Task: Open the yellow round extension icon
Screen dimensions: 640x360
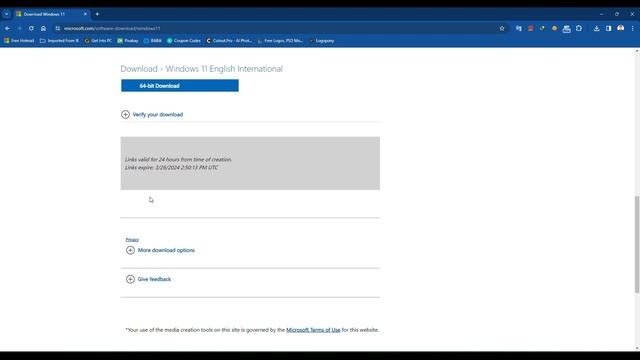Action: (x=554, y=29)
